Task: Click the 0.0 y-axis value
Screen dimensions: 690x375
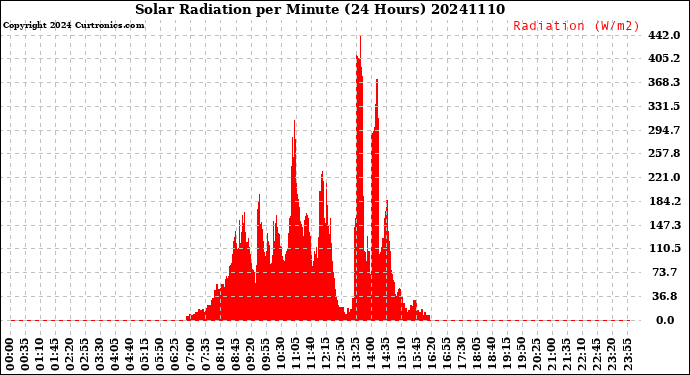Action: pos(665,320)
